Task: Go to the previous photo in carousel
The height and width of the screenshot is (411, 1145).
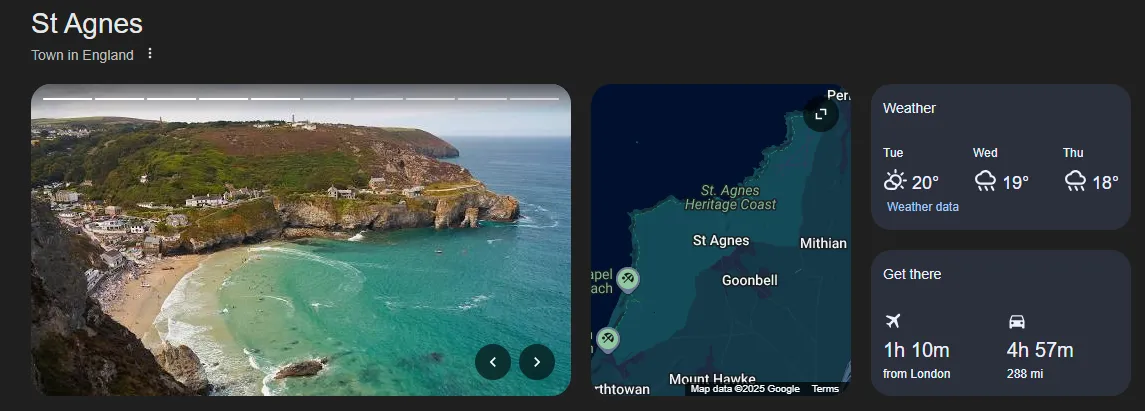Action: (493, 362)
